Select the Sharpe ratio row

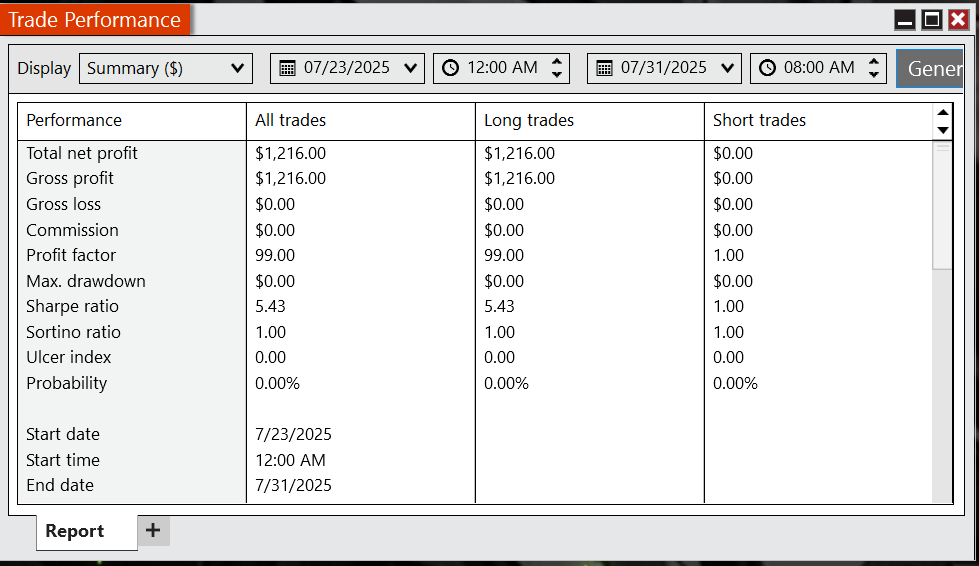[x=475, y=306]
